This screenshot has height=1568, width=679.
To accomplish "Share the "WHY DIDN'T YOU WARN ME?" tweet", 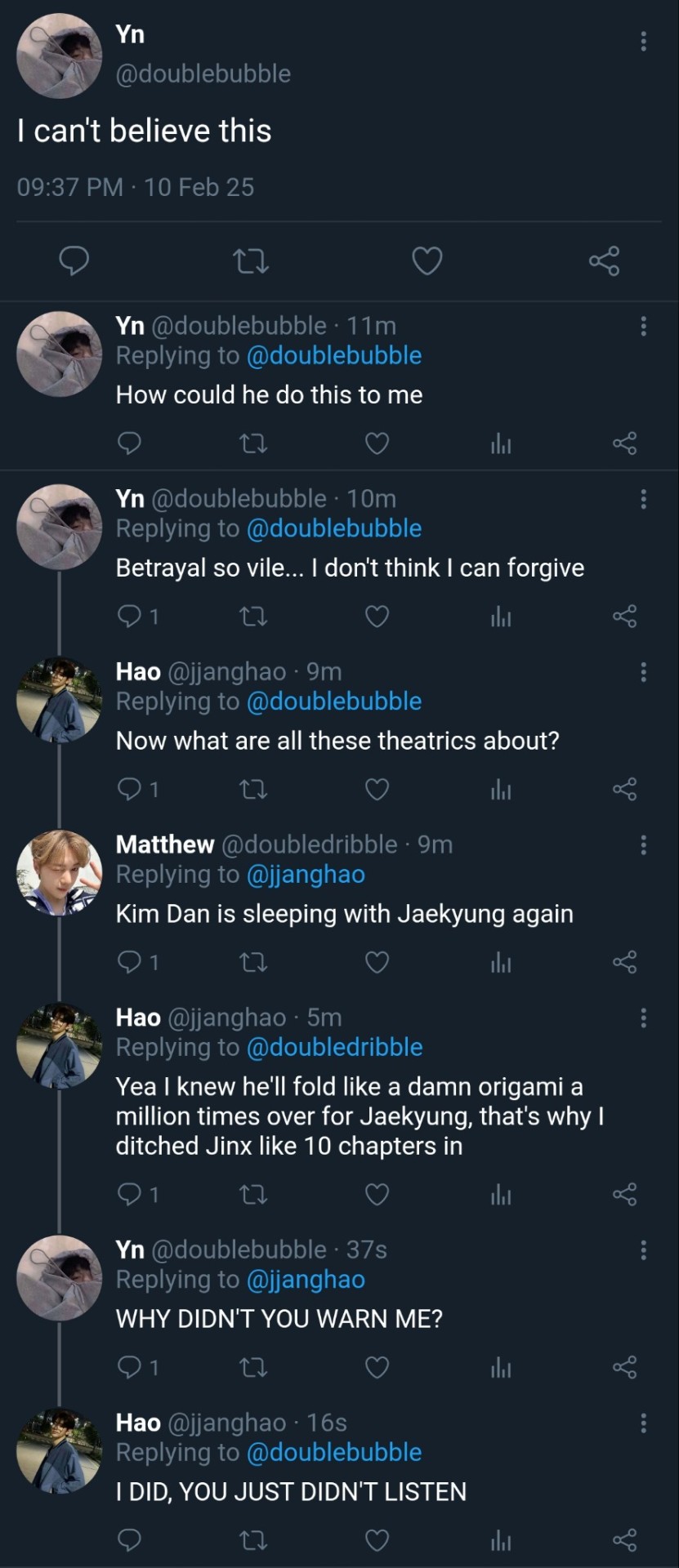I will pos(624,1367).
